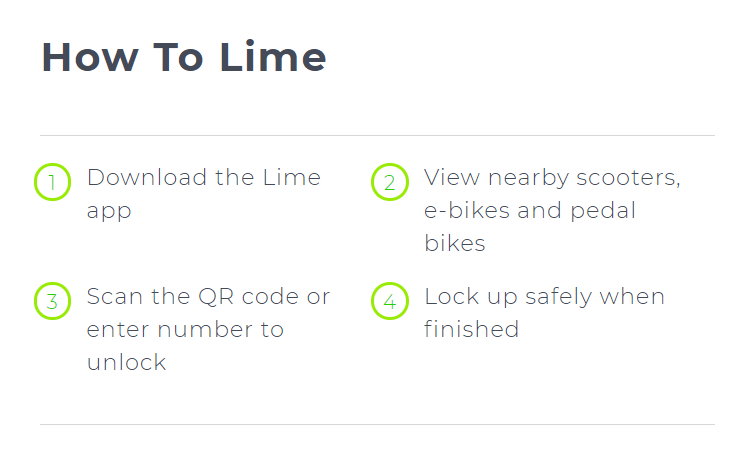
Task: Click the "e-bikes and pedal" text line
Action: coord(530,211)
